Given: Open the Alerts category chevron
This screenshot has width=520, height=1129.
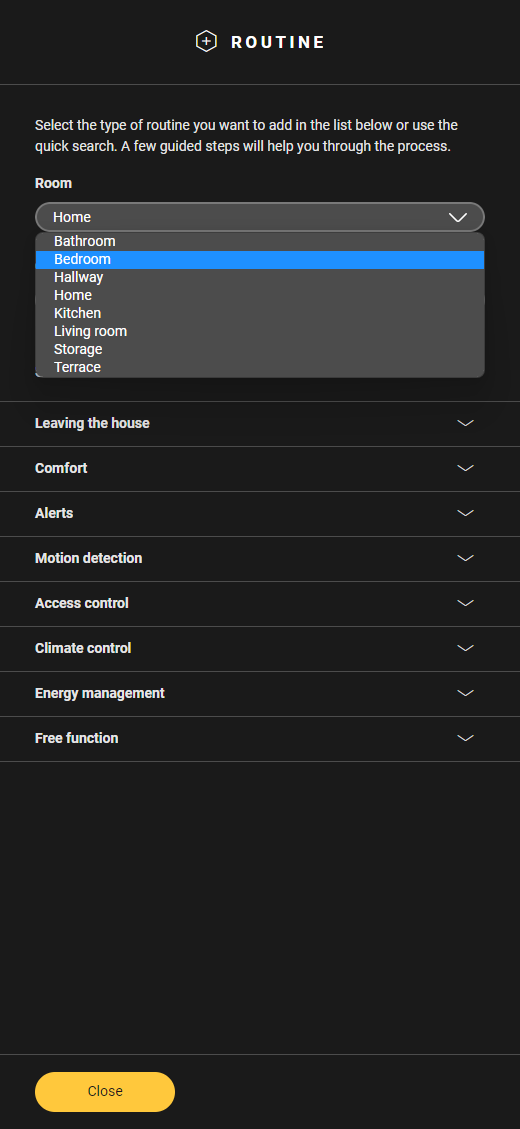Looking at the screenshot, I should tap(465, 513).
